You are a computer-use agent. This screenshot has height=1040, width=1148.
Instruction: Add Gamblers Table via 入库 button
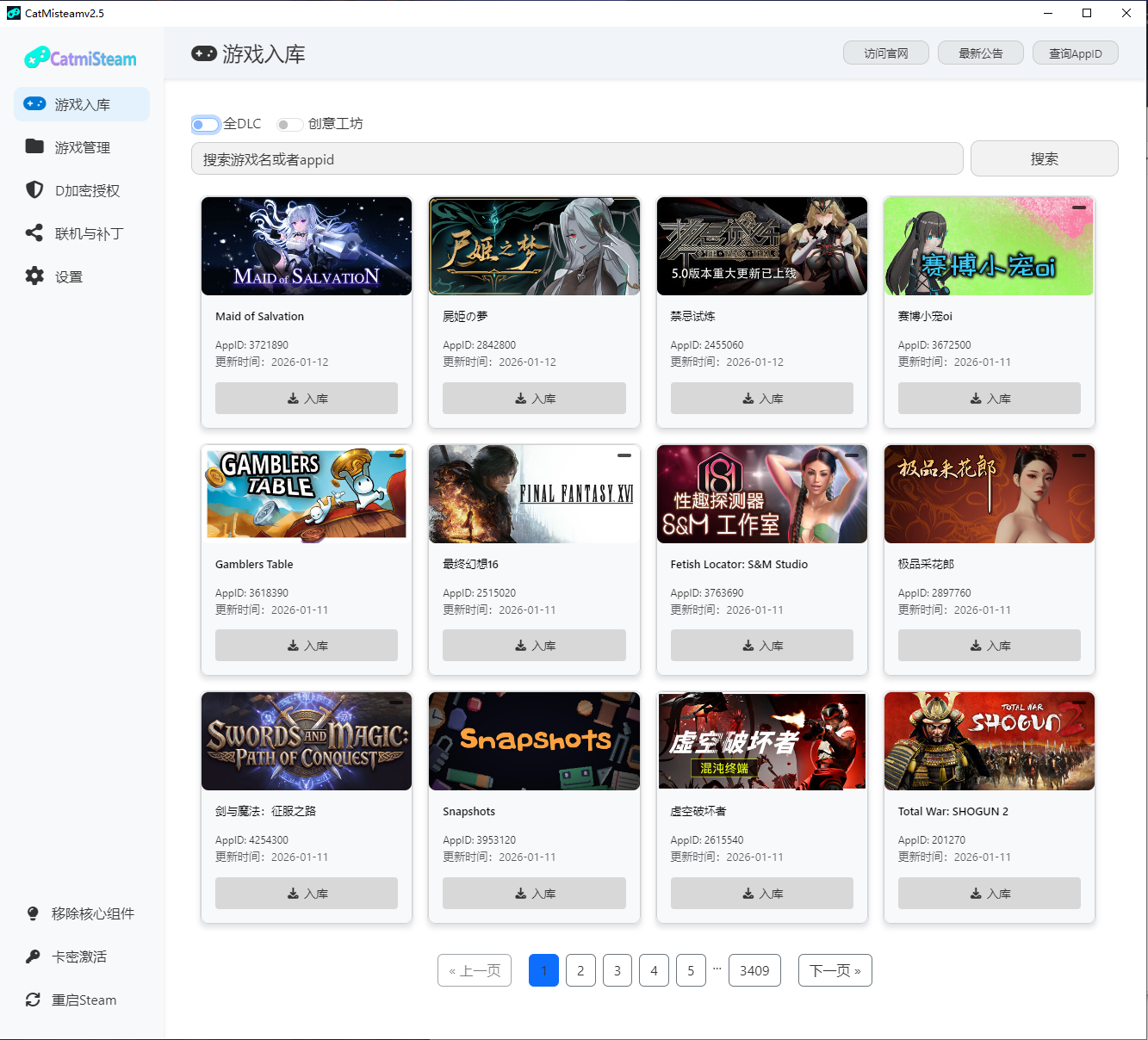[307, 646]
